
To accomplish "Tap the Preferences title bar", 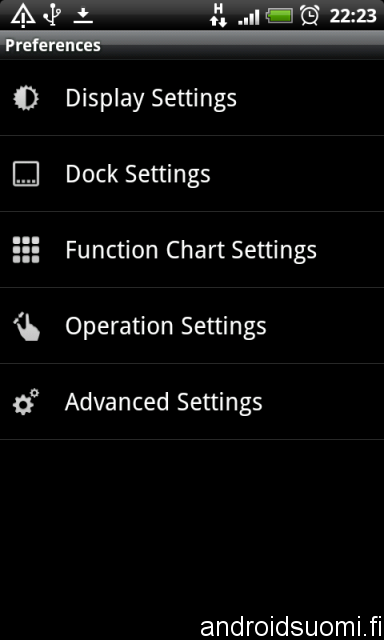I will coord(192,45).
